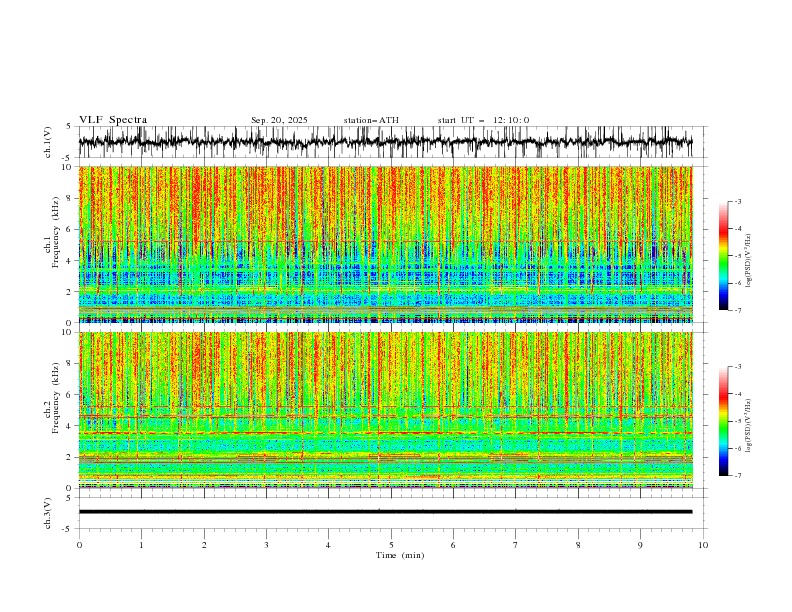This screenshot has width=792, height=612.
Task: Click the ch.2 'Frequency (kHz)' axis label
Action: pos(55,397)
